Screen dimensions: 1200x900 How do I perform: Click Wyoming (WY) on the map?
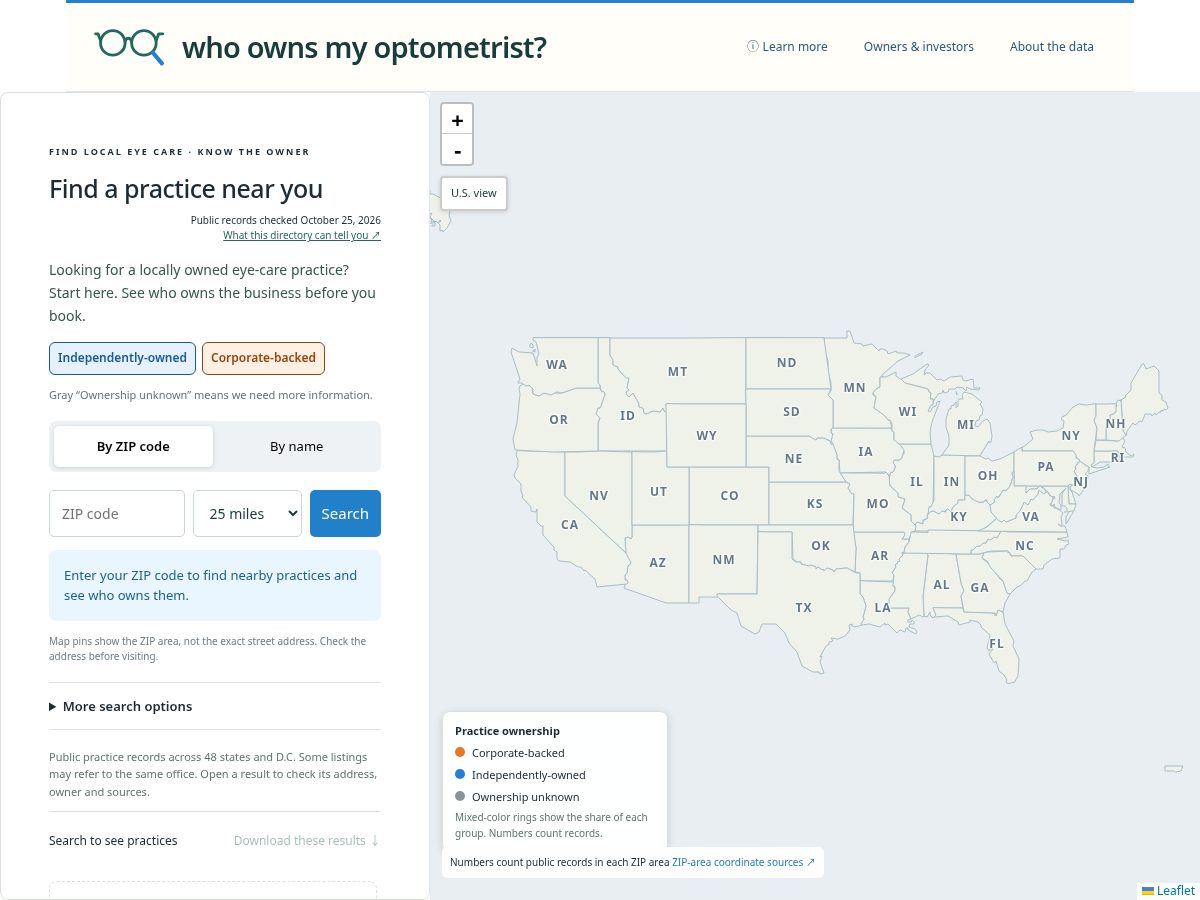707,436
